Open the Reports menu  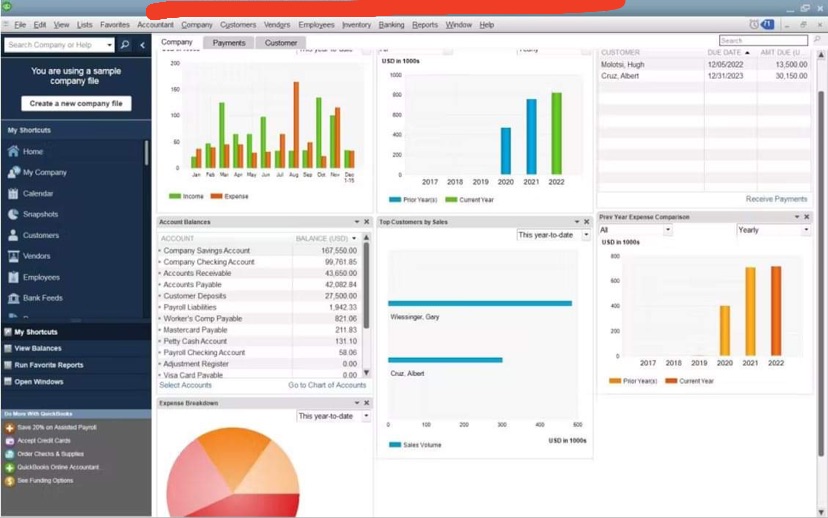coord(425,25)
